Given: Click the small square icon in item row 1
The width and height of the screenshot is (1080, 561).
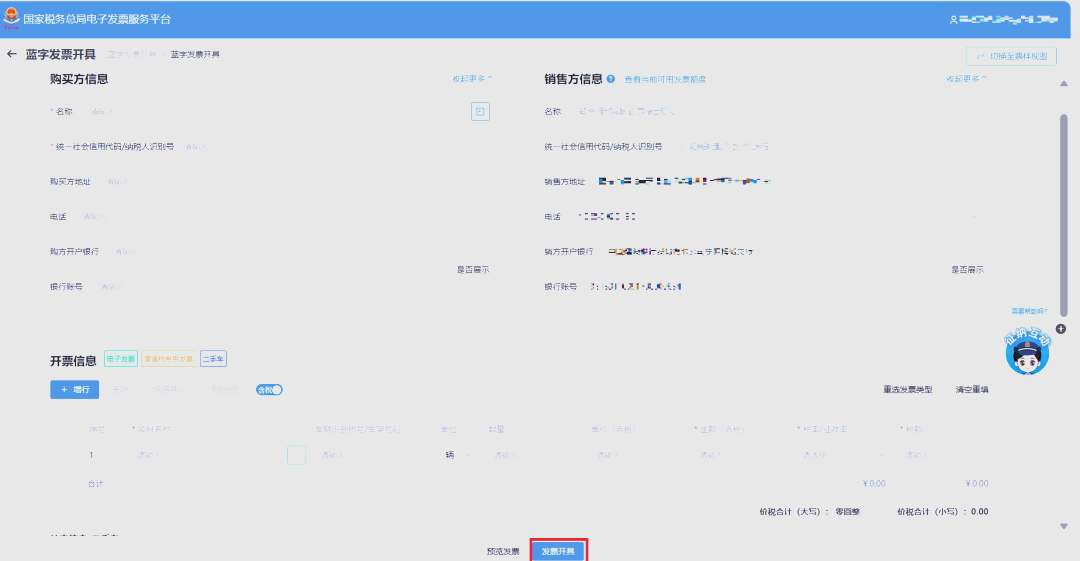Looking at the screenshot, I should click(x=296, y=455).
